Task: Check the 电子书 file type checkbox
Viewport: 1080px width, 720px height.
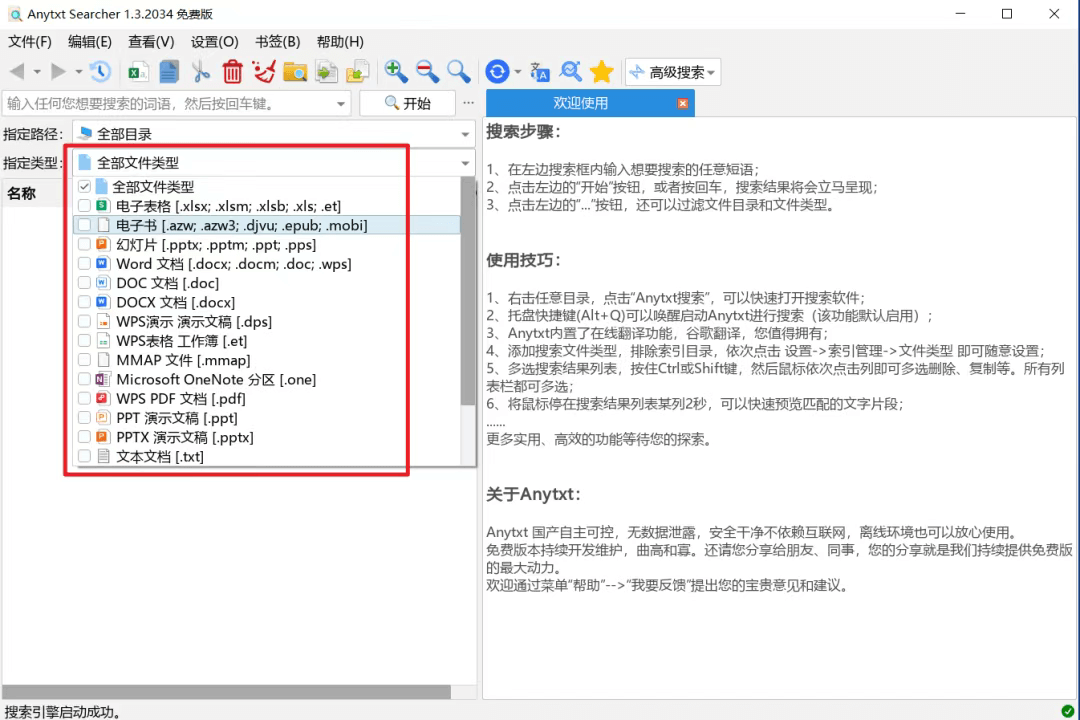Action: pyautogui.click(x=84, y=225)
